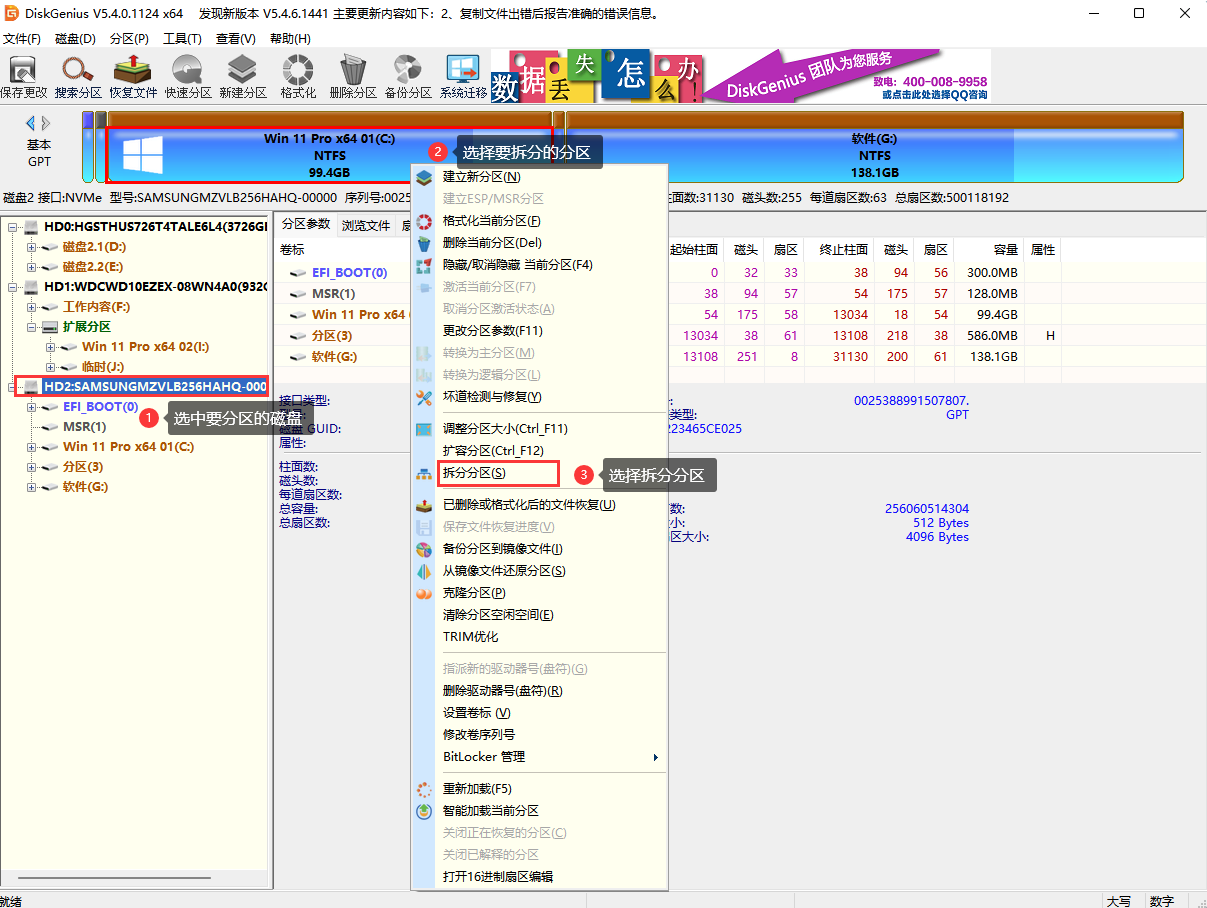Click the 备份分区到镜像文件 icon

(424, 549)
